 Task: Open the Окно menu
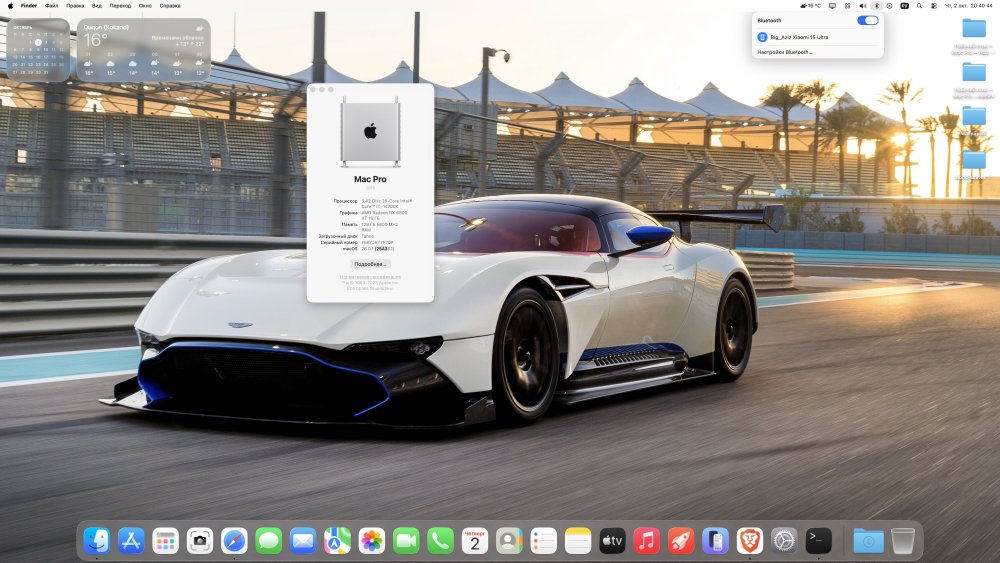[x=145, y=6]
